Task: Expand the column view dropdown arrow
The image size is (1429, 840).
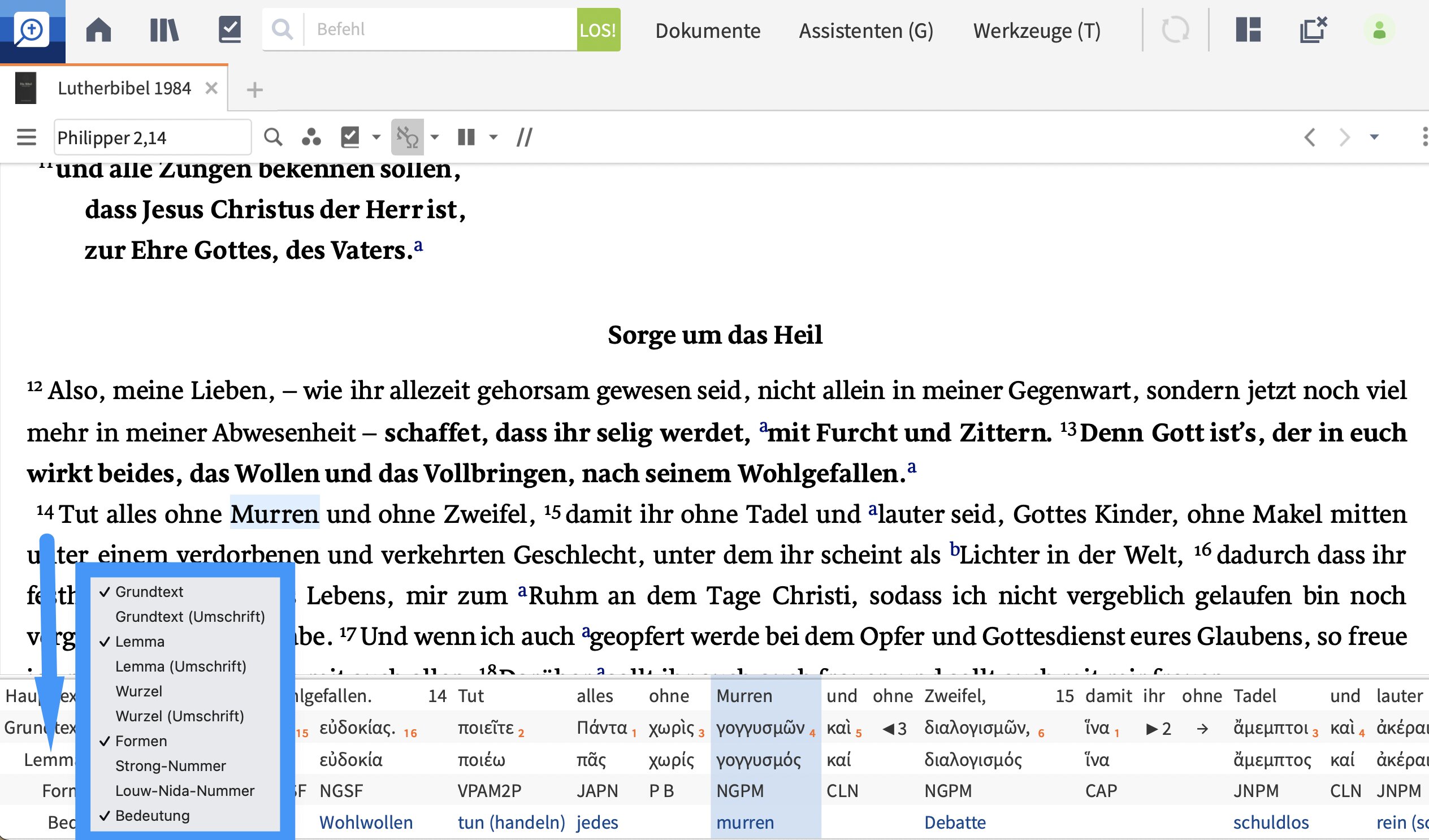Action: 493,137
